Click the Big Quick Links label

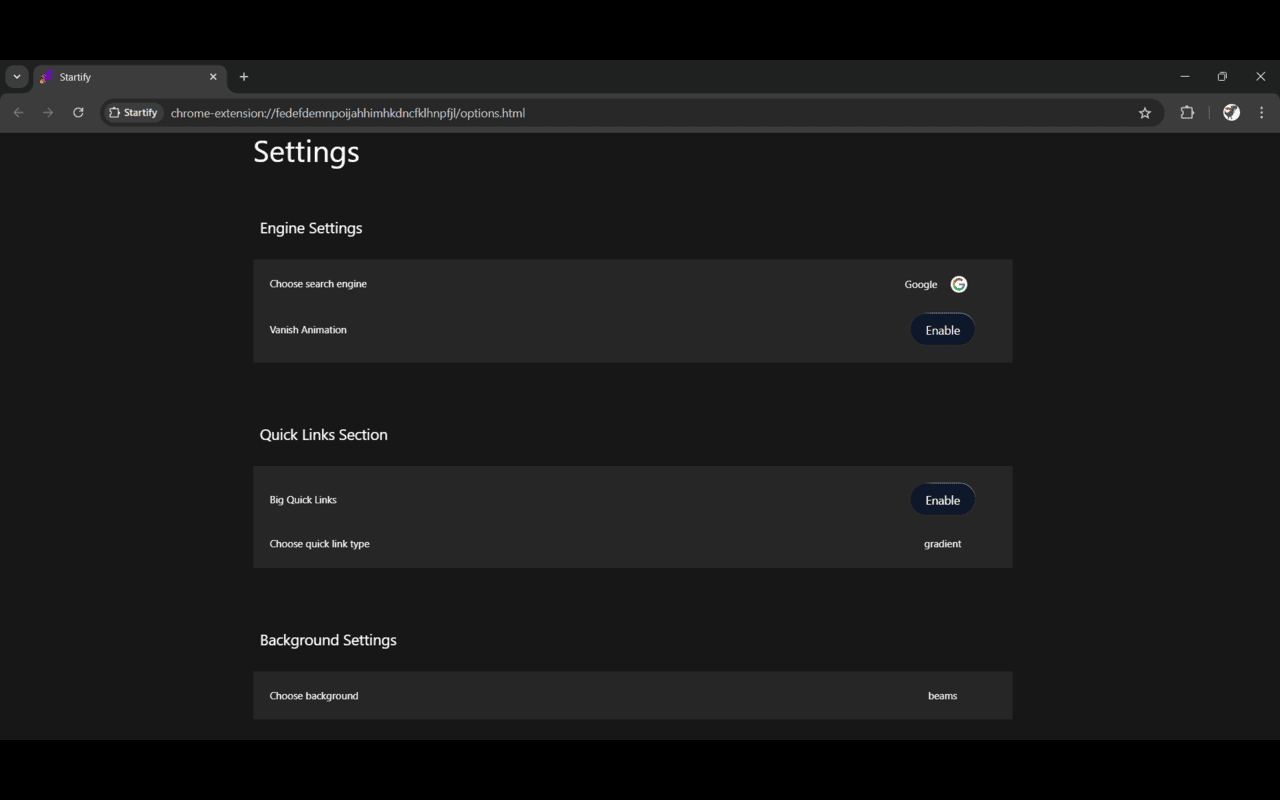pos(303,500)
